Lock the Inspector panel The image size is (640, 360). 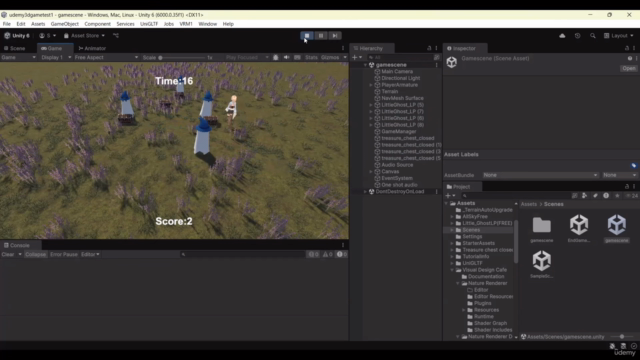[x=627, y=48]
